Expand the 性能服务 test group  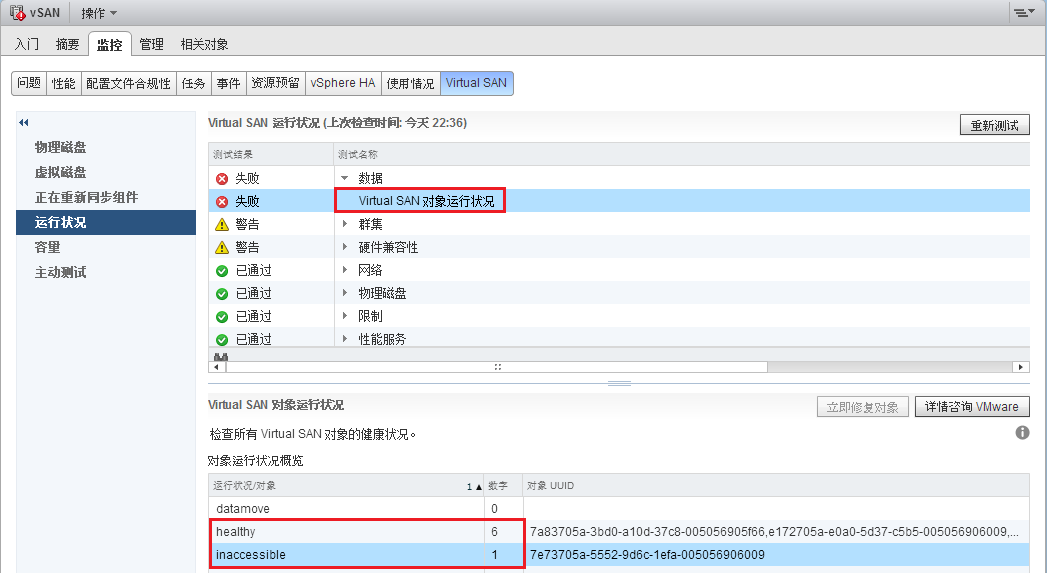(x=345, y=339)
